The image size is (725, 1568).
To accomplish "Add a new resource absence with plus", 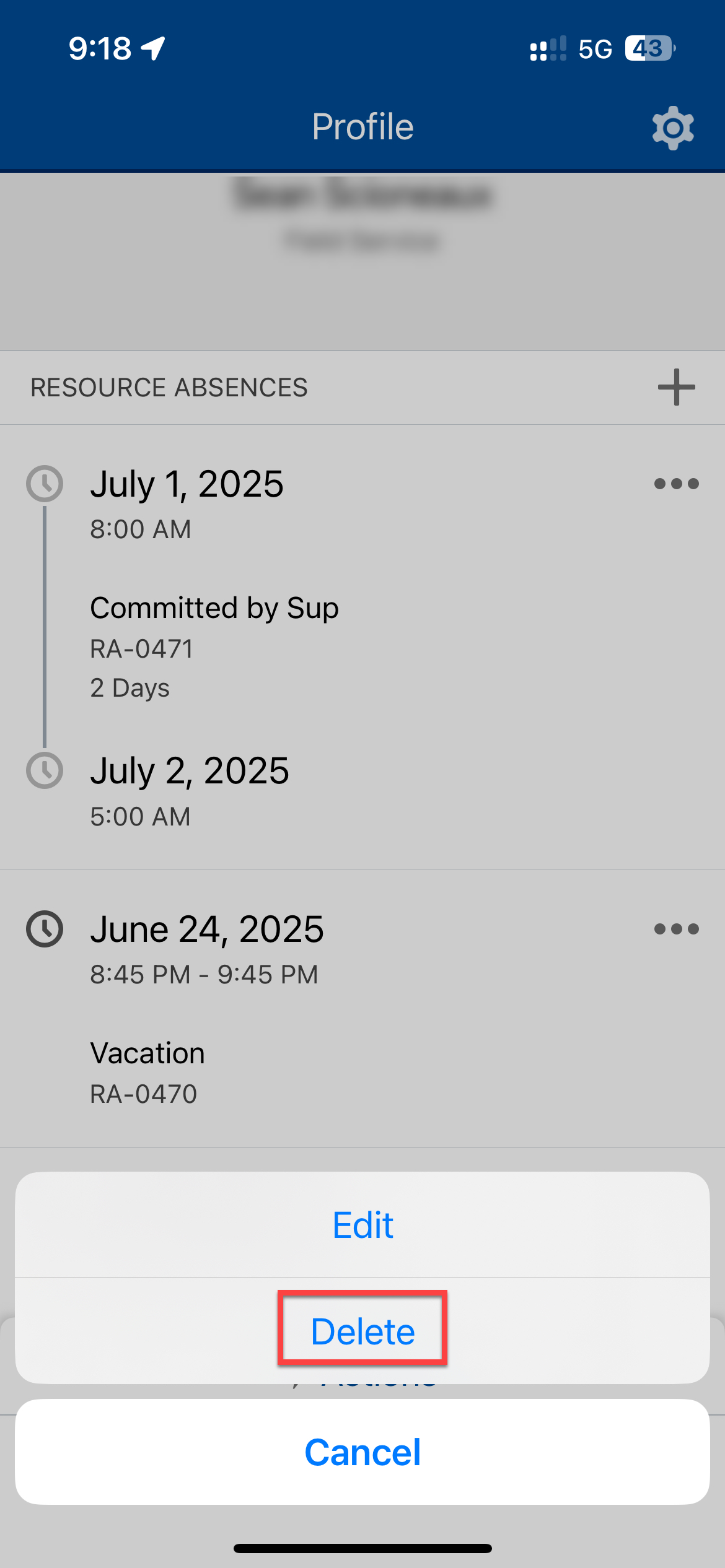I will click(x=676, y=387).
